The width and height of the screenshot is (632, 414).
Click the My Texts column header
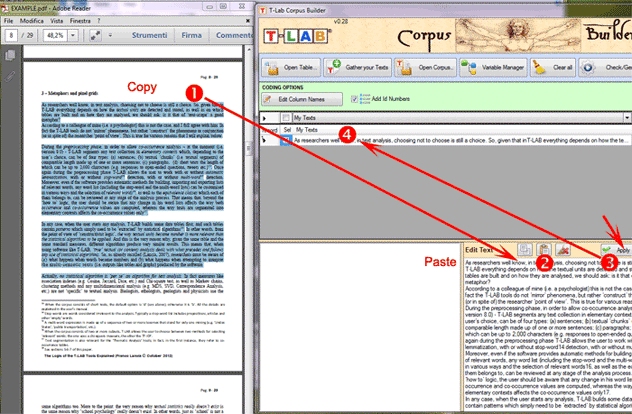click(x=307, y=130)
